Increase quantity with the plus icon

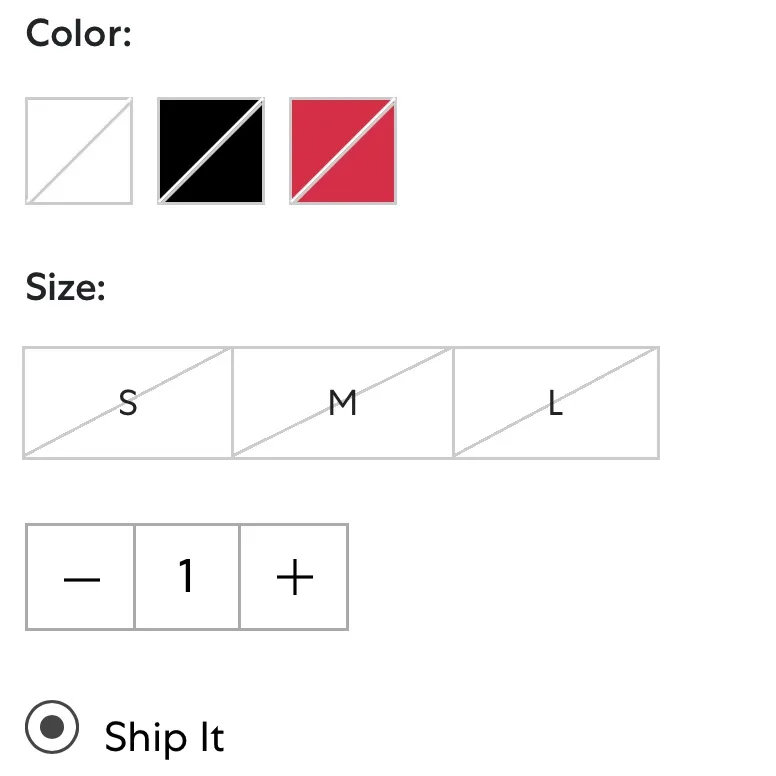pos(294,577)
